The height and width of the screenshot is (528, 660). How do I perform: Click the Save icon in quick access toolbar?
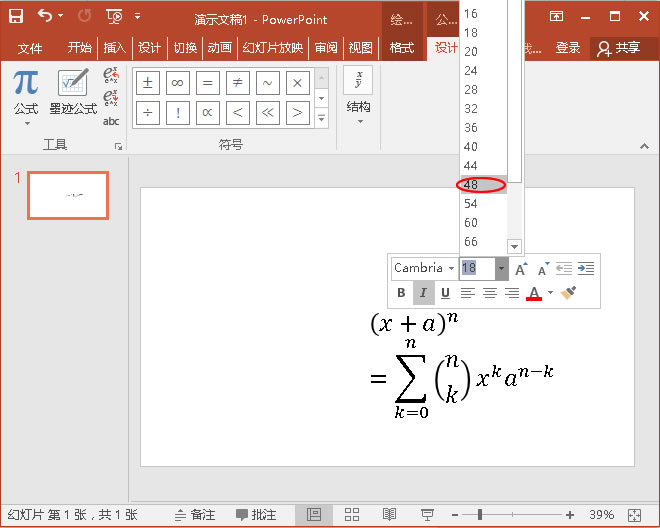pyautogui.click(x=16, y=16)
